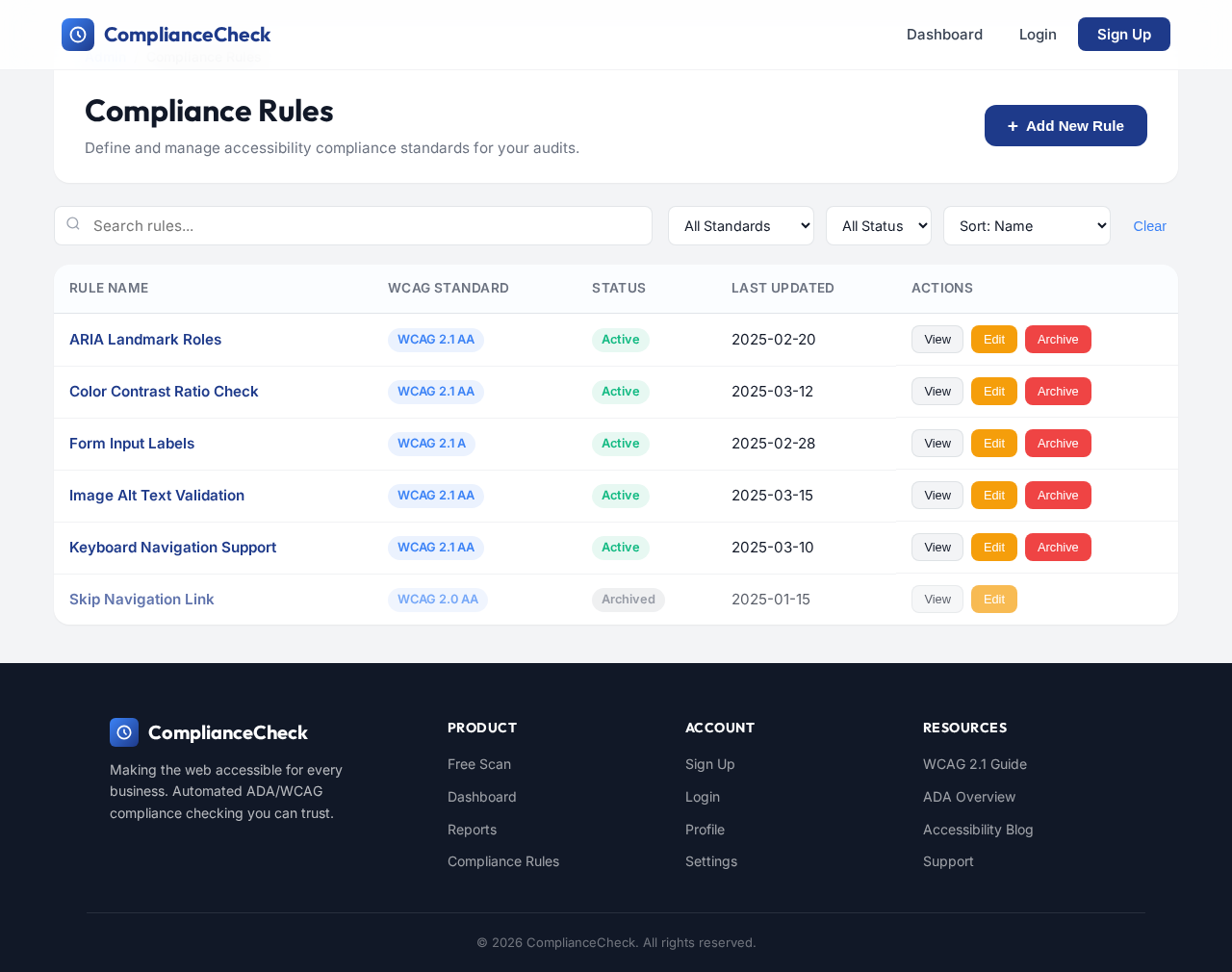
Task: Open the All Status filter dropdown
Action: [879, 226]
